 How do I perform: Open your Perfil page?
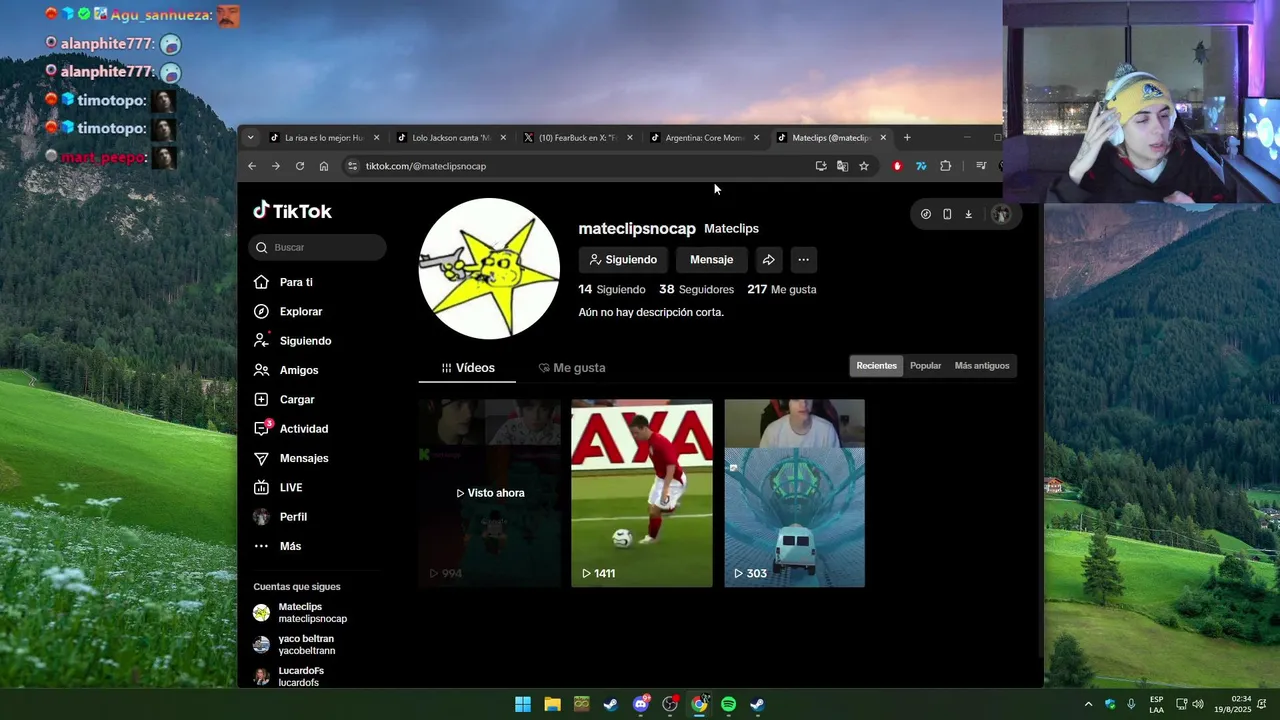280,517
